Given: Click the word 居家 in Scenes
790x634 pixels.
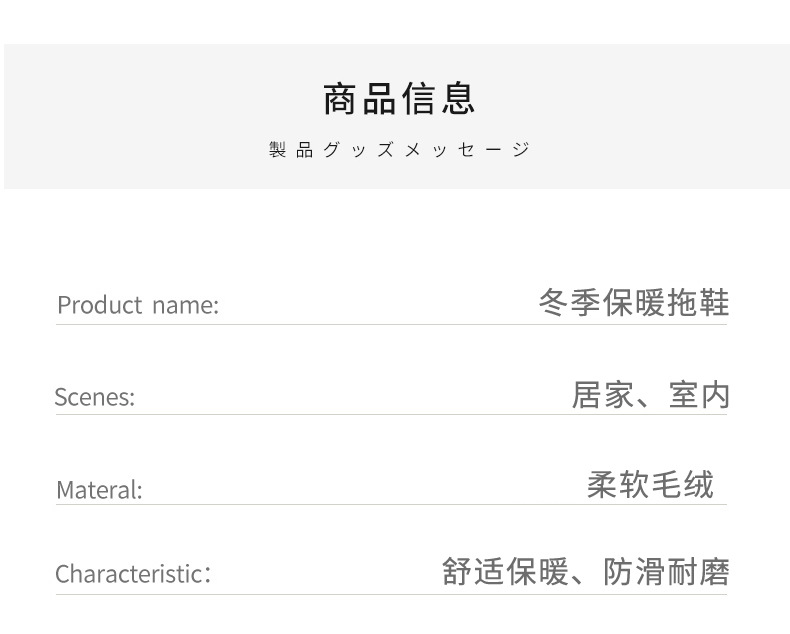Looking at the screenshot, I should (x=602, y=395).
